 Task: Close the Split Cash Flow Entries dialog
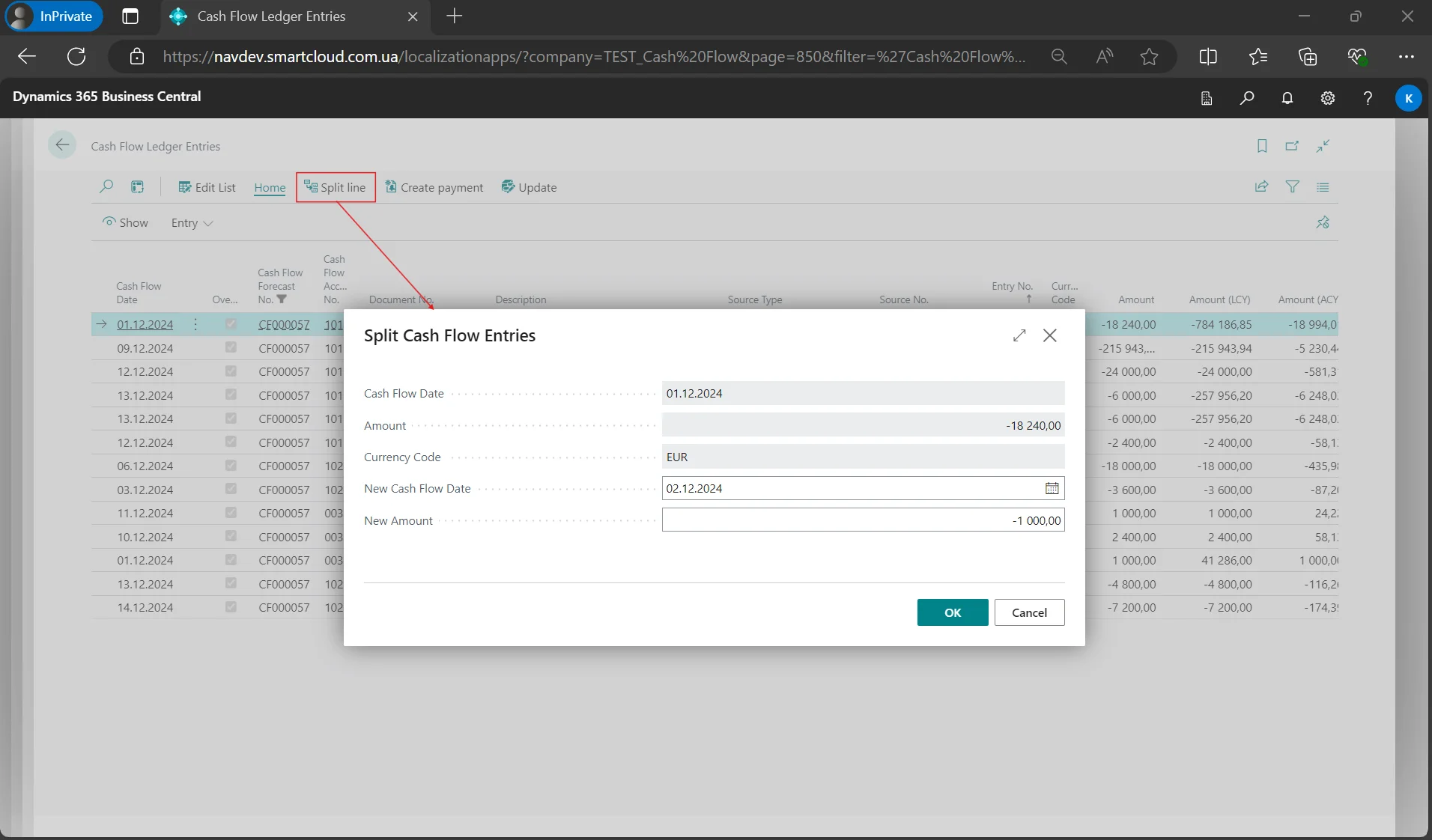[x=1050, y=336]
